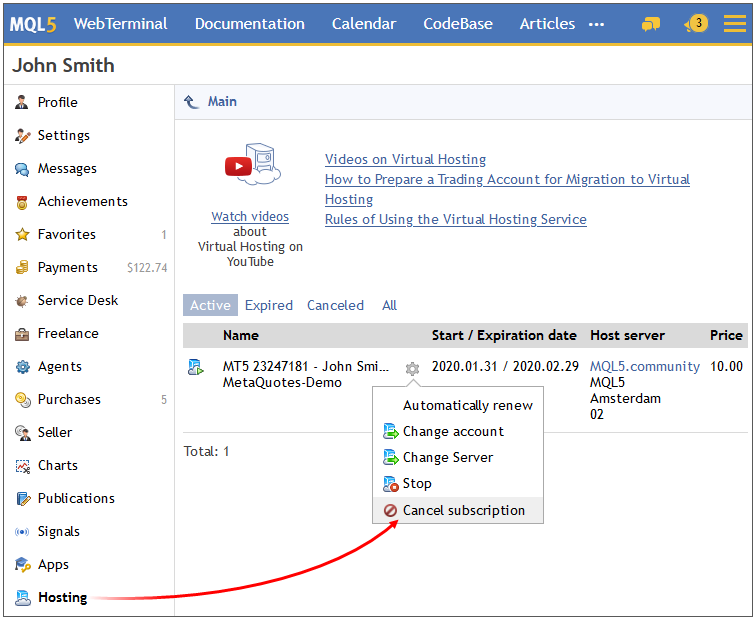Click the Total: 1 summary text

(206, 451)
